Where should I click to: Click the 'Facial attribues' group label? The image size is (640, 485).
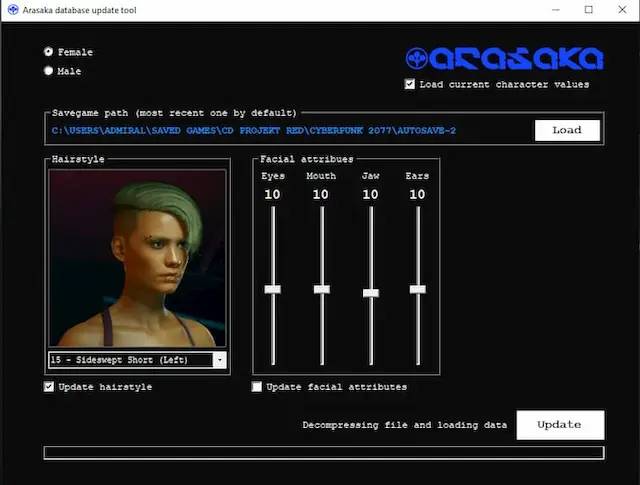point(307,159)
